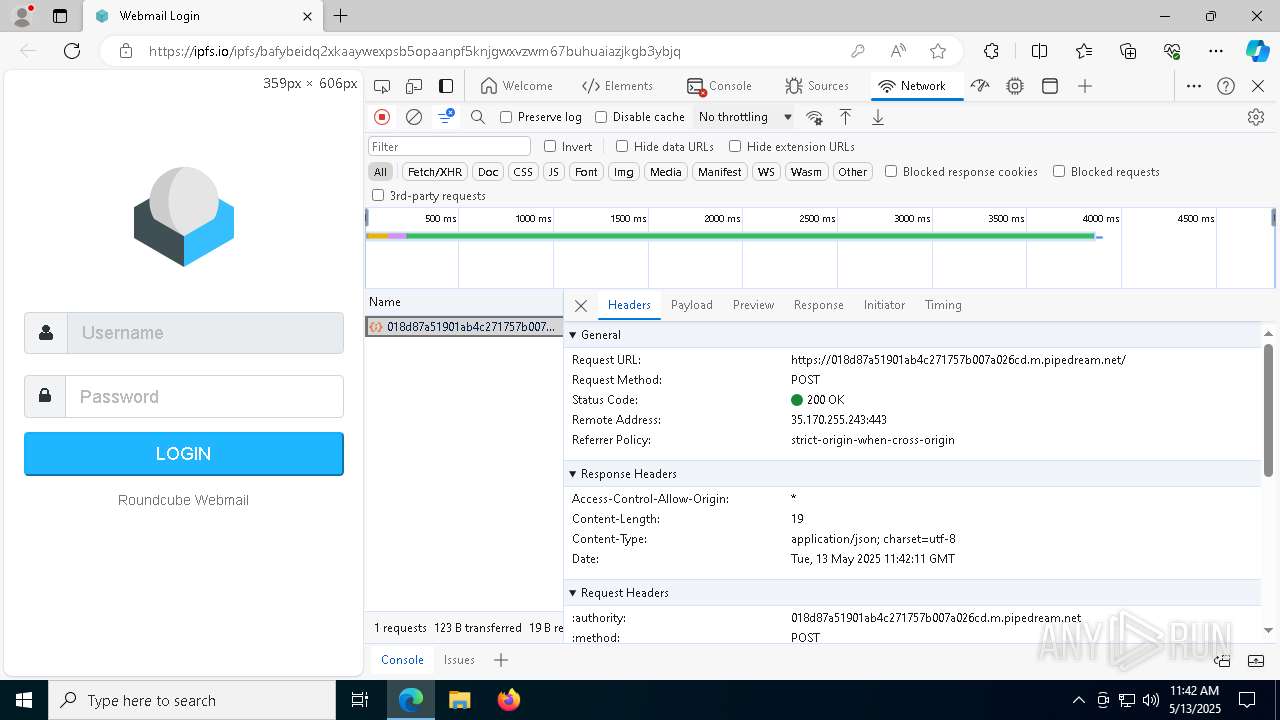Focus the network Filter text box
Screen dimensions: 1280x720
point(450,146)
